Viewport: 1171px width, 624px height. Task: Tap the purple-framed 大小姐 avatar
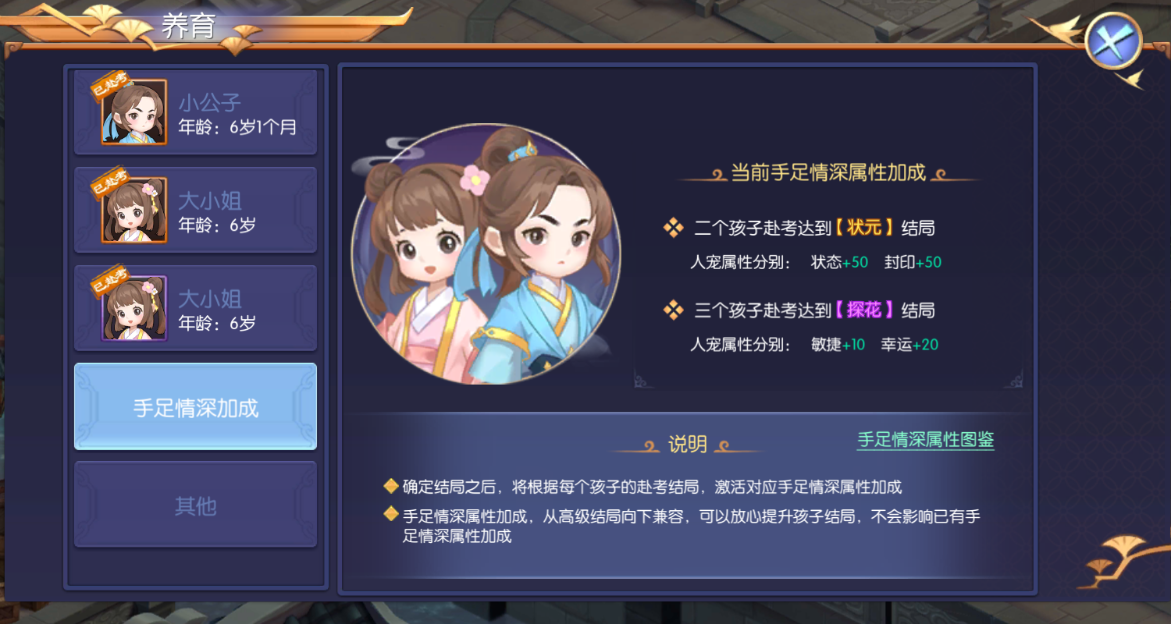coord(134,308)
